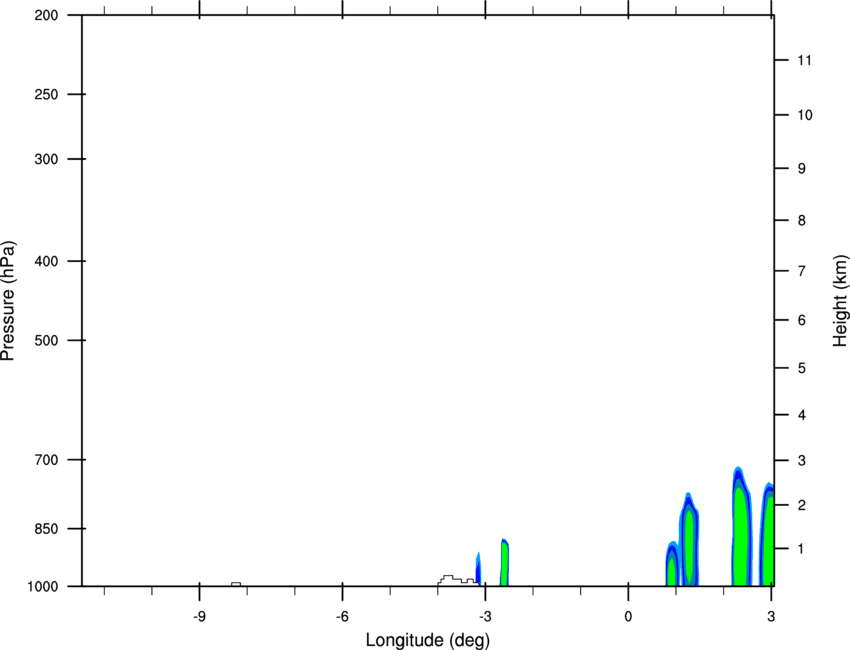The width and height of the screenshot is (850, 650).
Task: Click the 'Pressure (hPa)' axis title
Action: click(x=8, y=301)
